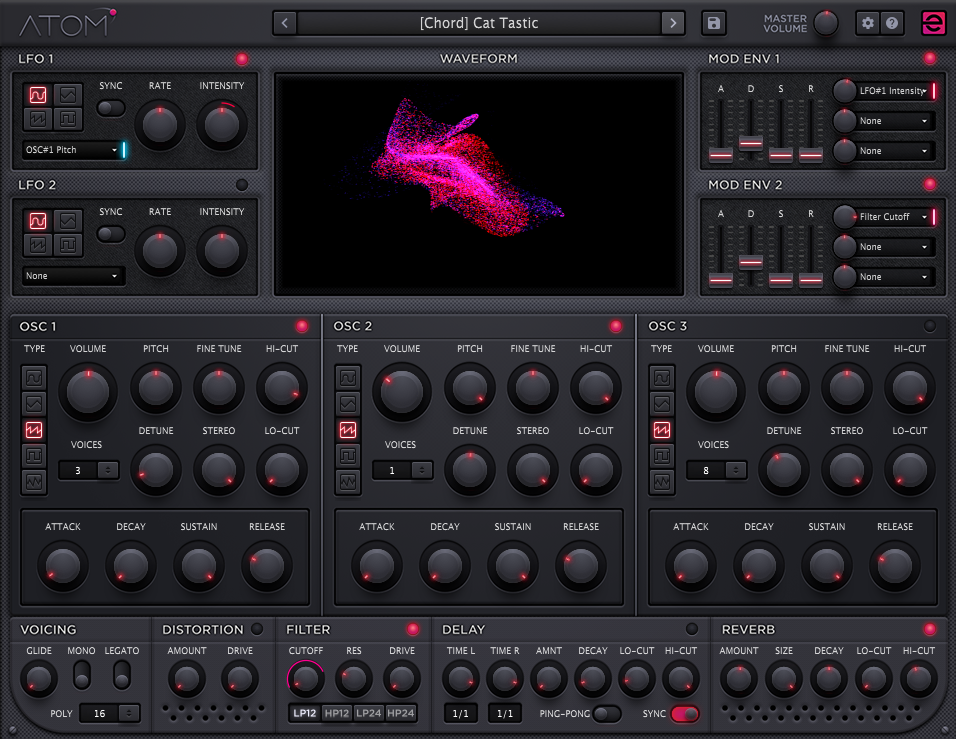Select the LP24 filter mode

click(368, 713)
